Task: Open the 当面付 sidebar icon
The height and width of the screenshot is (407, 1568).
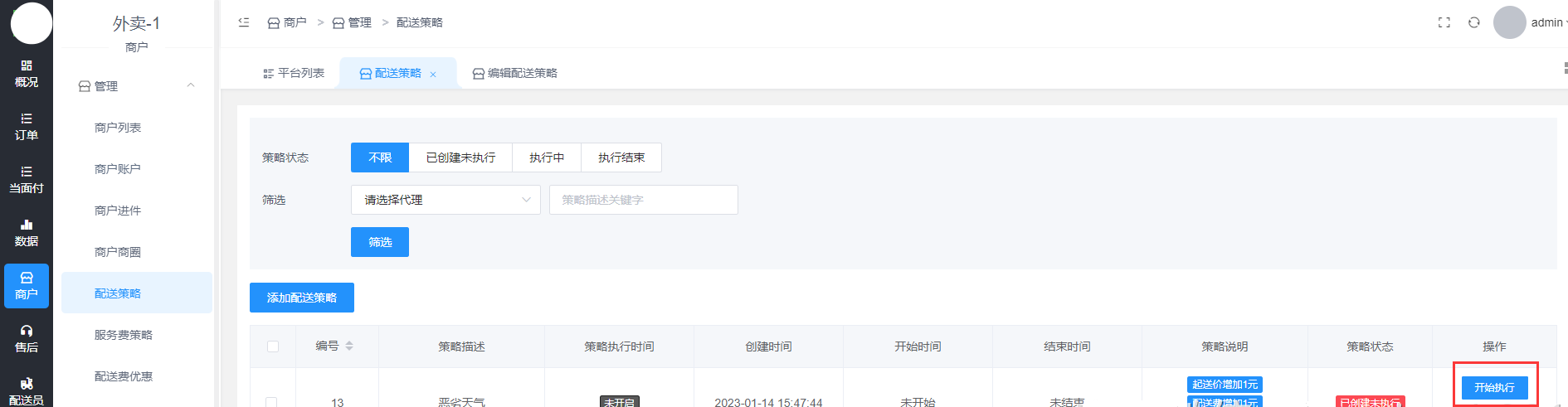Action: [x=27, y=180]
